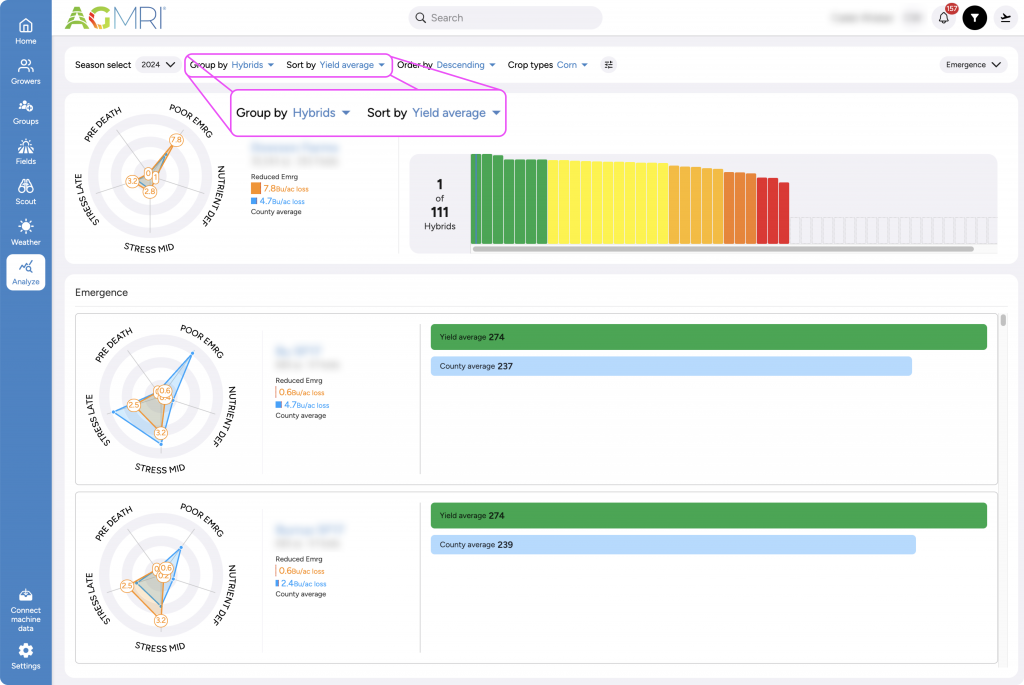Viewport: 1024px width, 685px height.
Task: Click the first card's radar chart
Action: 161,399
